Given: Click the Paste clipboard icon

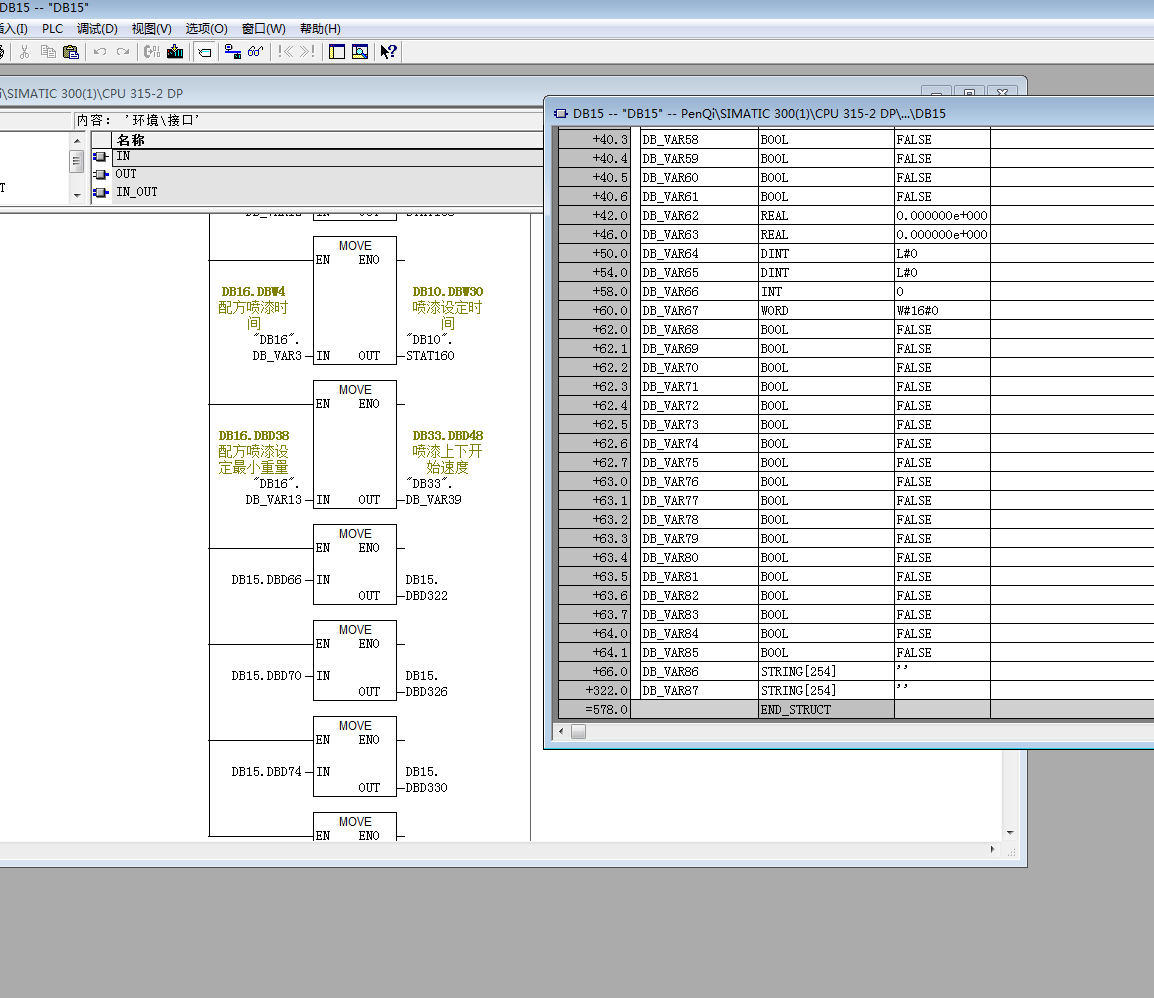Looking at the screenshot, I should click(71, 52).
